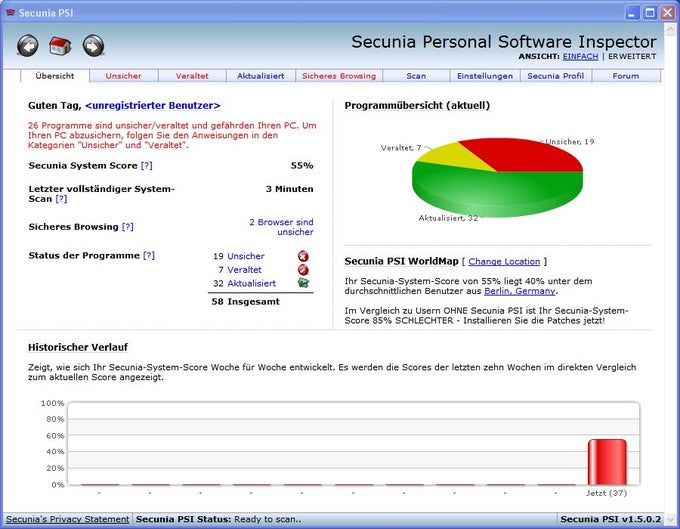The width and height of the screenshot is (680, 529).
Task: Click the 'Historischer Verlauf' heading
Action: tap(78, 347)
